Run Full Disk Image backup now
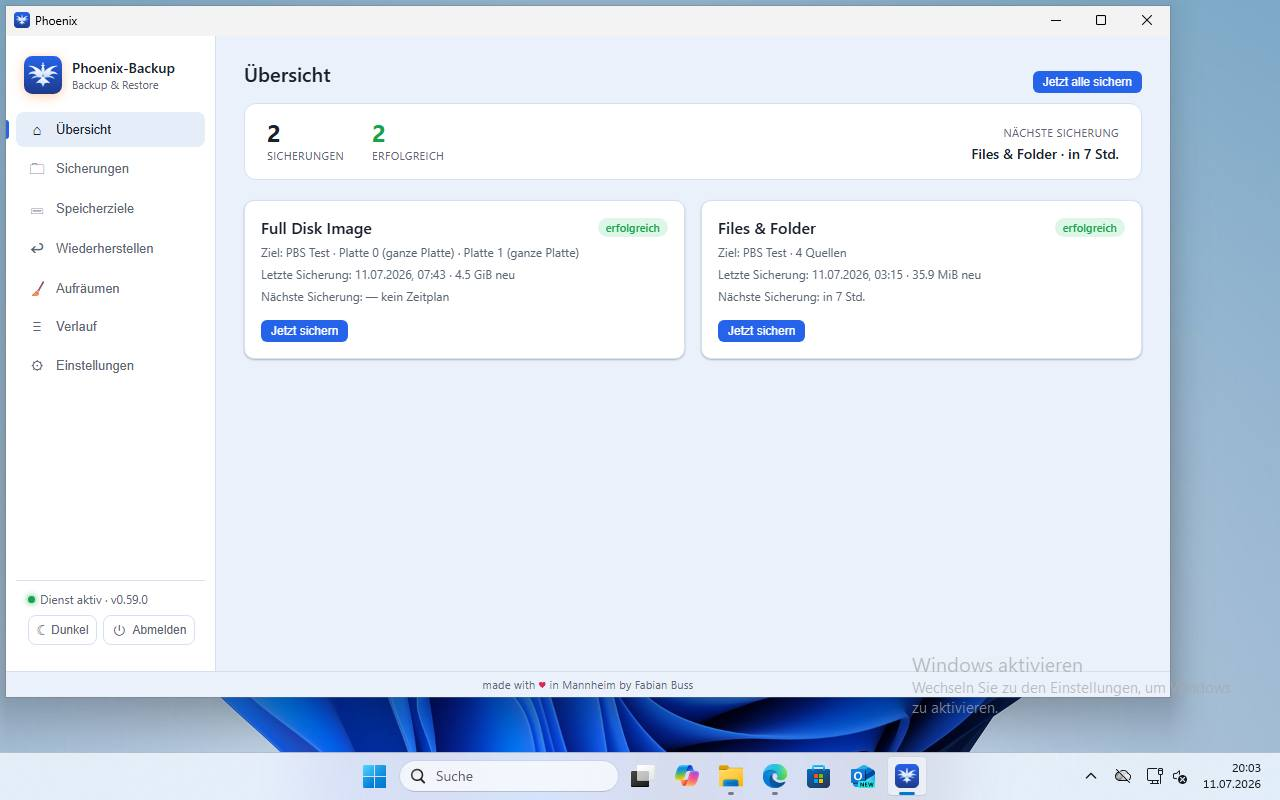 (x=304, y=331)
